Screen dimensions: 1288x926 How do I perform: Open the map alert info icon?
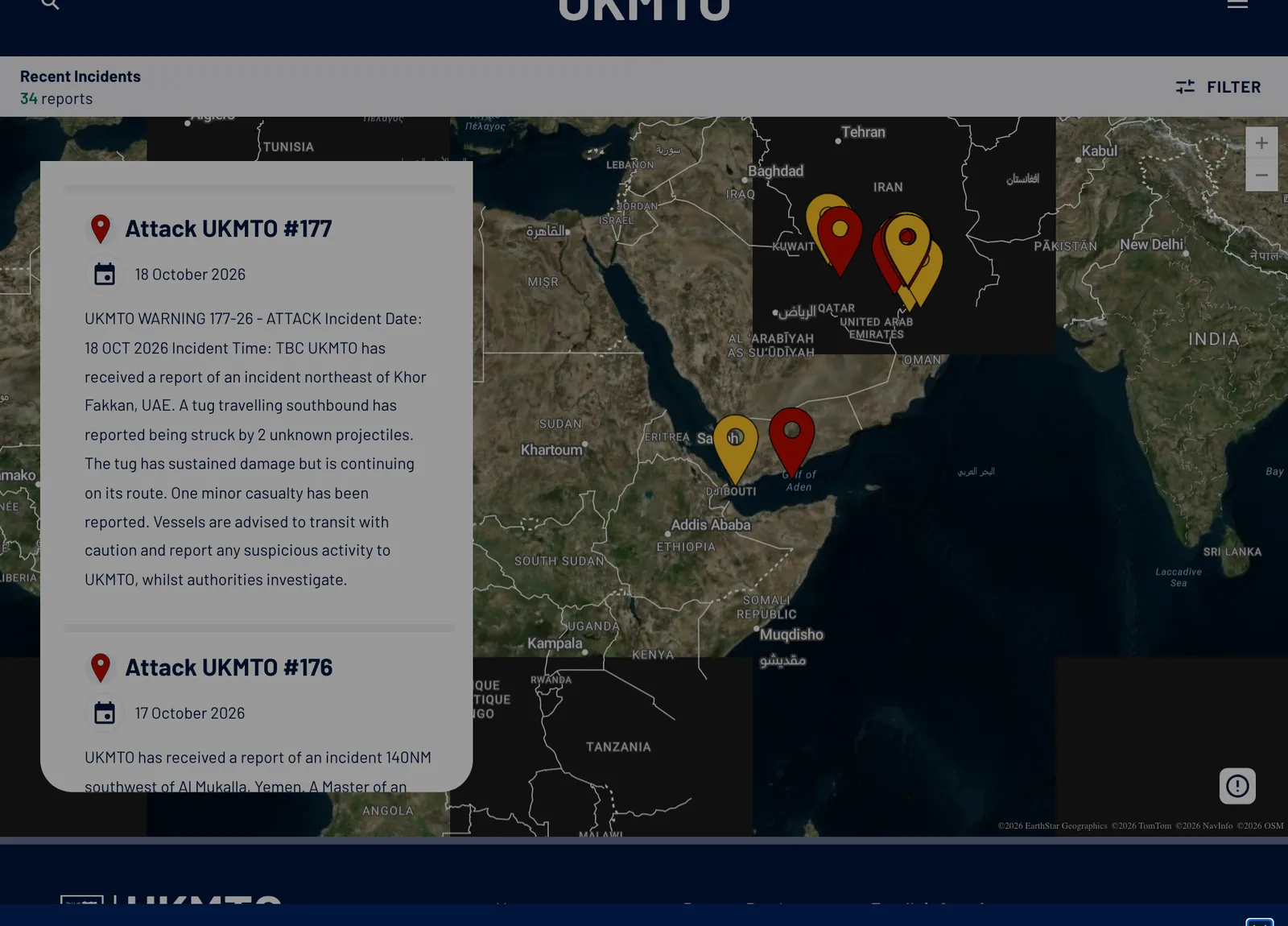pyautogui.click(x=1237, y=786)
